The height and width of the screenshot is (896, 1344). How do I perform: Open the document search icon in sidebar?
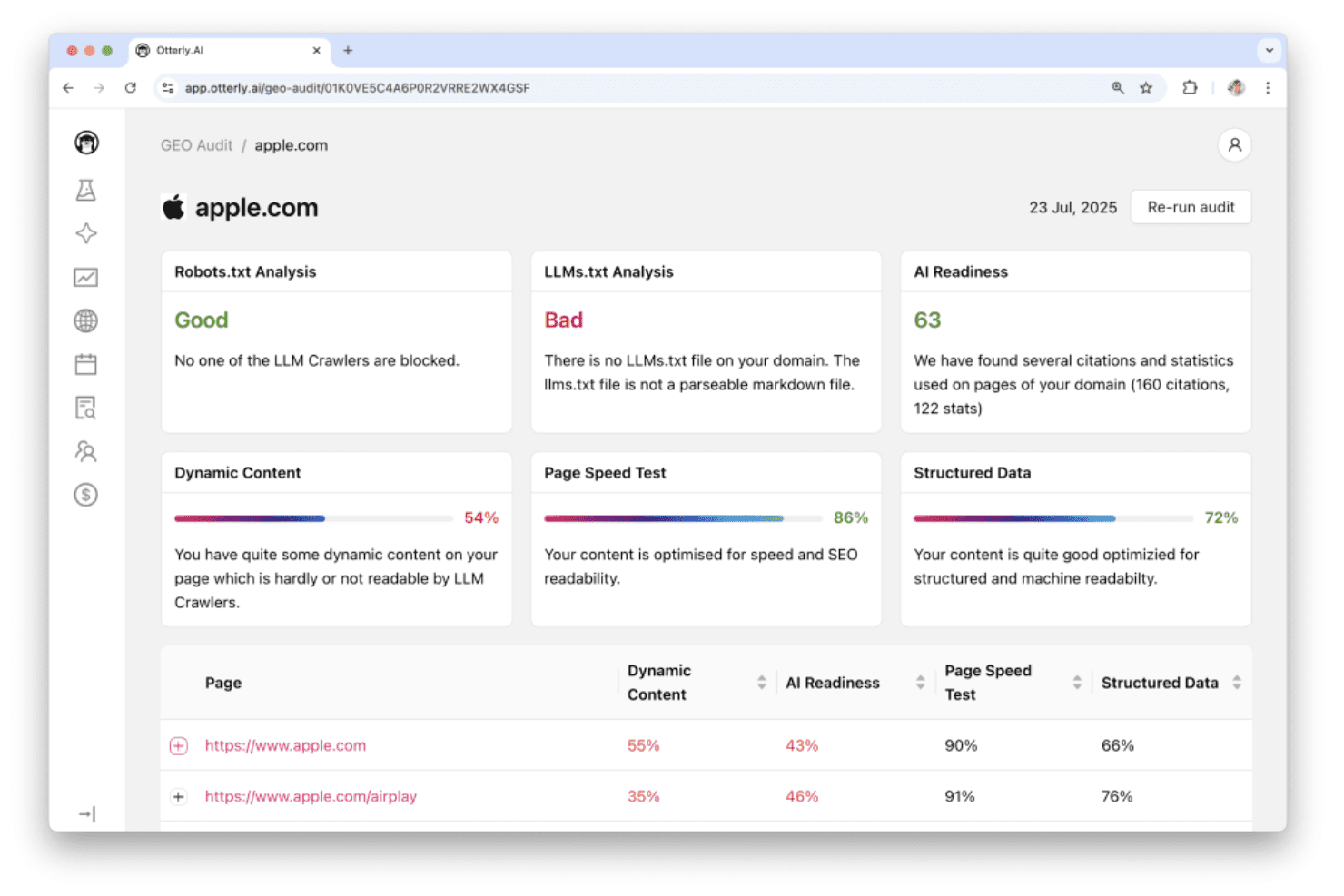86,408
